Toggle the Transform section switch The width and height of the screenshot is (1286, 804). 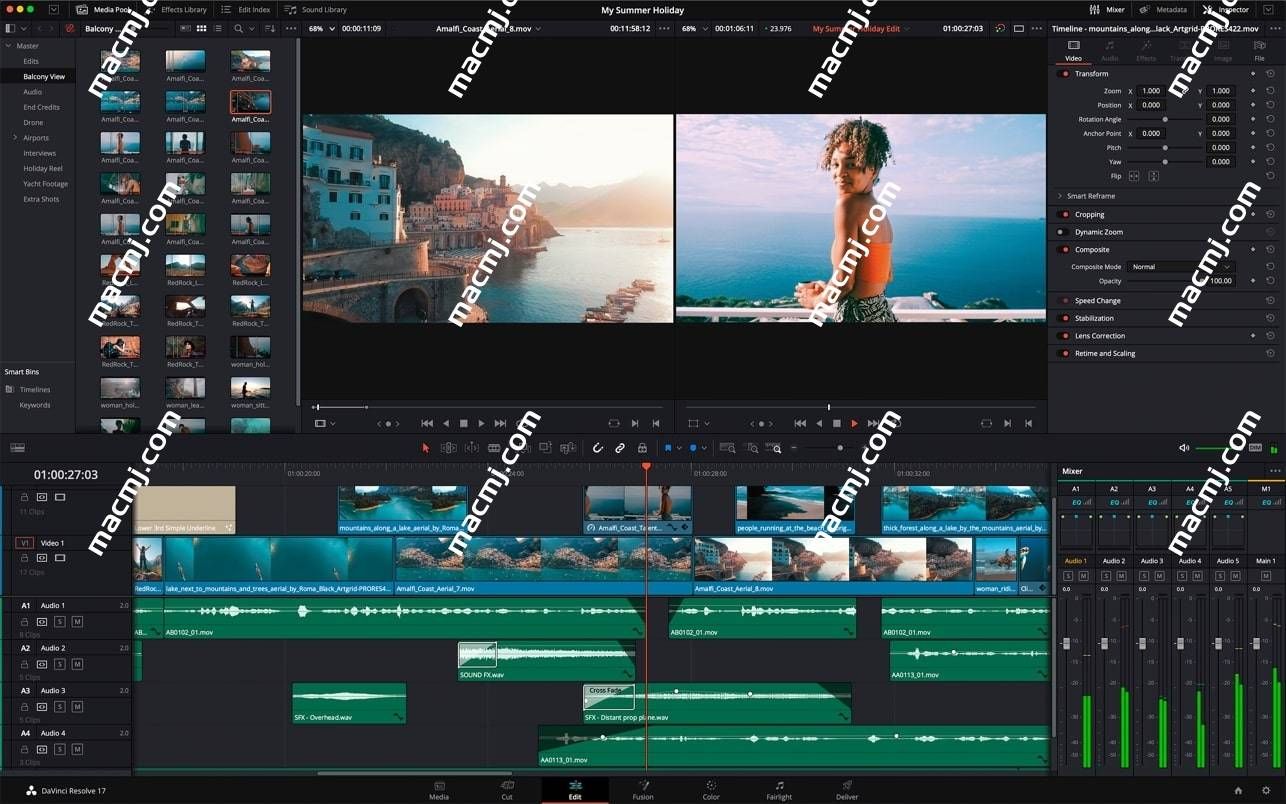(x=1064, y=73)
